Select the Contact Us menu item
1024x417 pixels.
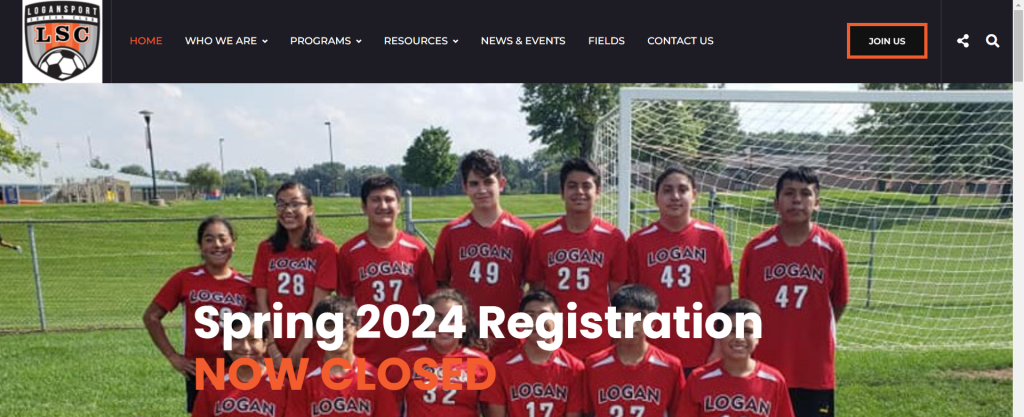point(680,40)
